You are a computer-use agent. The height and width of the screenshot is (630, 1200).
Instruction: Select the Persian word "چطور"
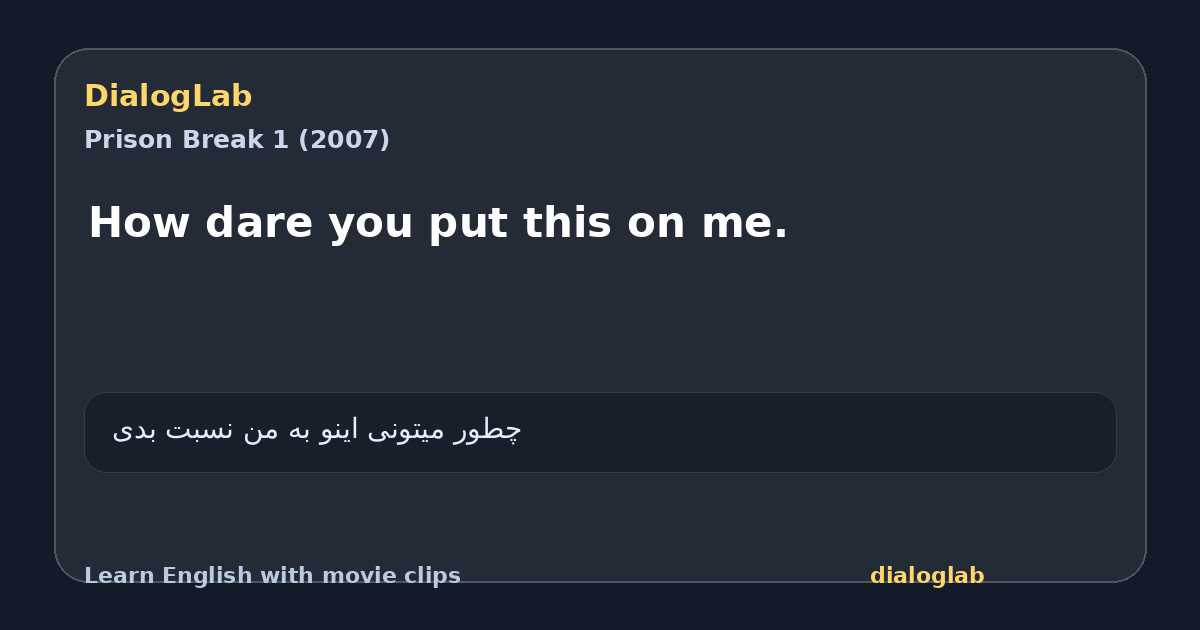coord(488,431)
